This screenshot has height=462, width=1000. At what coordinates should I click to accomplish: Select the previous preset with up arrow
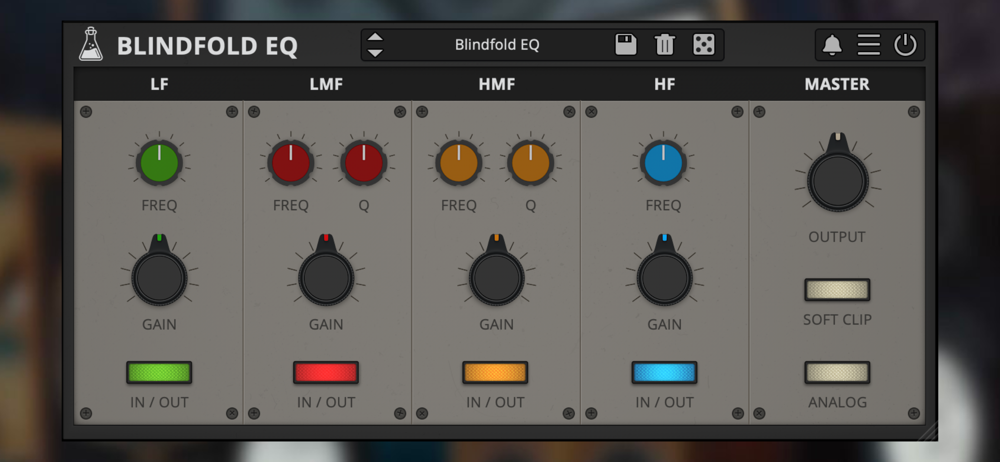pos(375,38)
